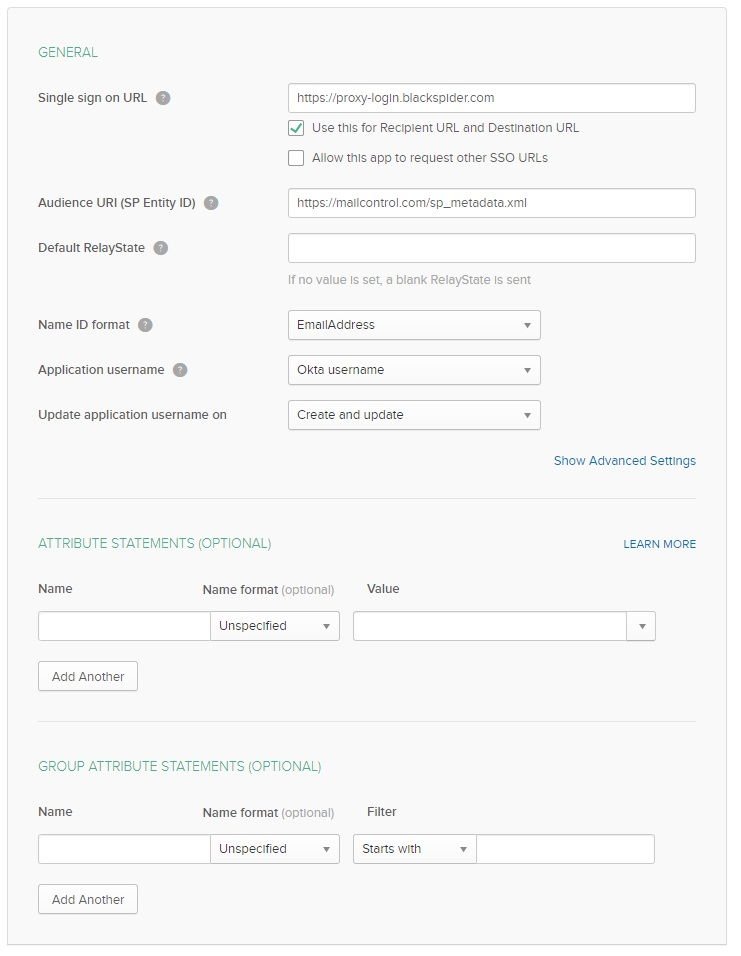Image resolution: width=741 pixels, height=956 pixels.
Task: Open Application username dropdown
Action: point(414,370)
